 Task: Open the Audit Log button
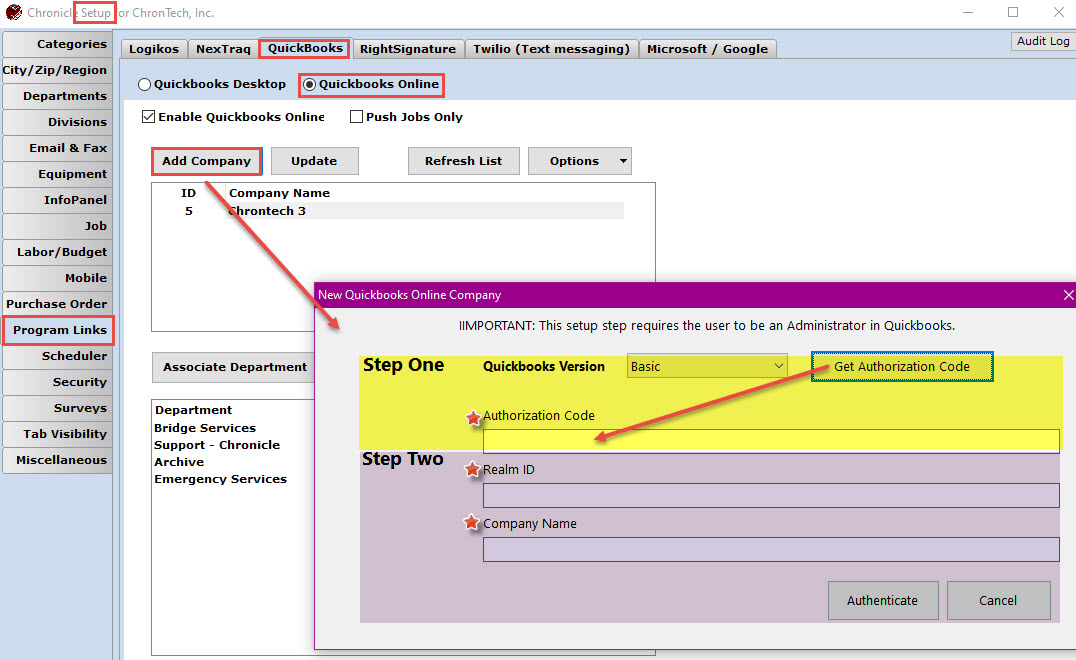pyautogui.click(x=1042, y=41)
